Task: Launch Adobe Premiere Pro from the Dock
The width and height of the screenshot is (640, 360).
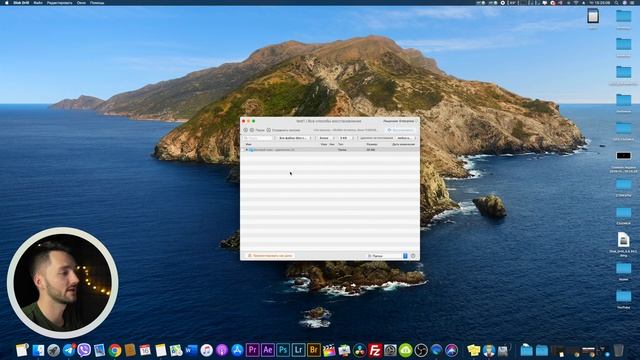Action: point(252,350)
